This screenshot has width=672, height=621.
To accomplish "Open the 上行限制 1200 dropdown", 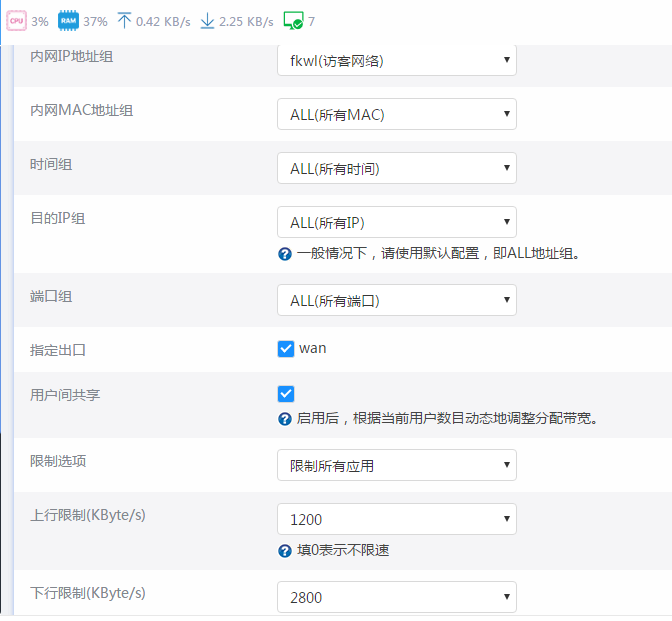I will (x=397, y=519).
